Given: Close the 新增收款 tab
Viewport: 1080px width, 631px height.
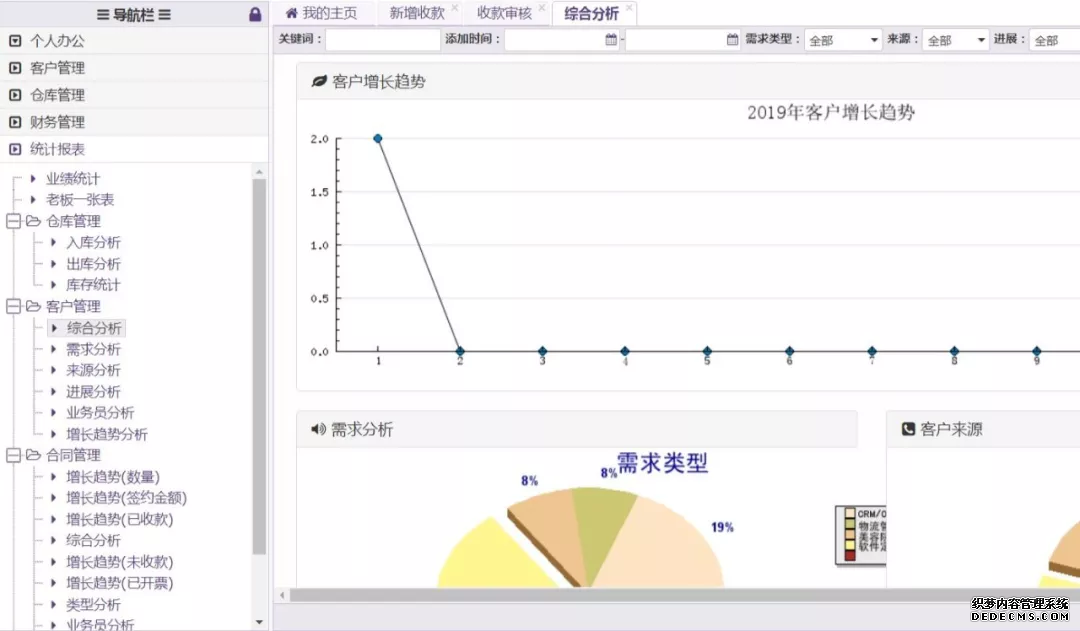Looking at the screenshot, I should click(455, 8).
